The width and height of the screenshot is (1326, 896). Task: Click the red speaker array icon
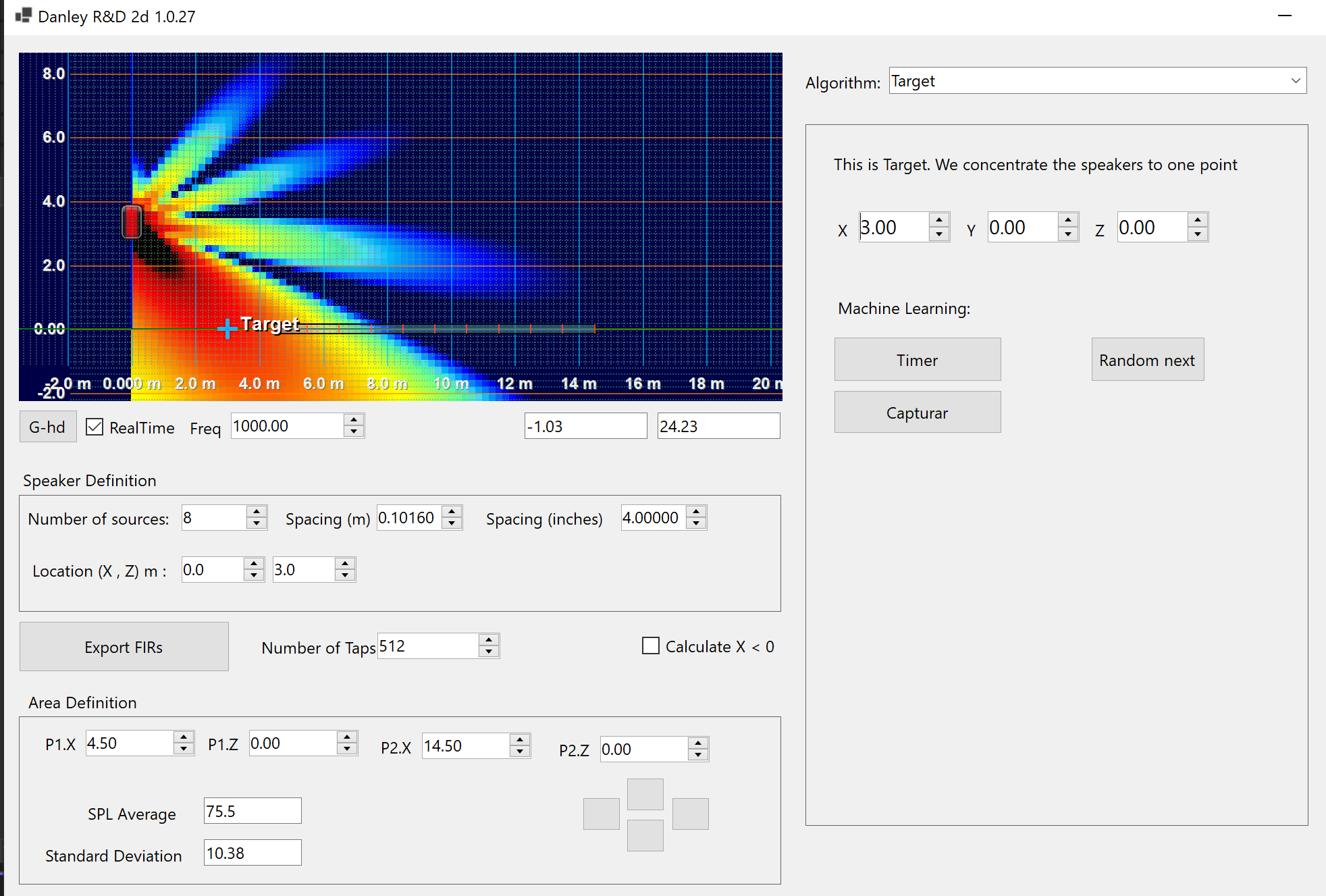132,221
